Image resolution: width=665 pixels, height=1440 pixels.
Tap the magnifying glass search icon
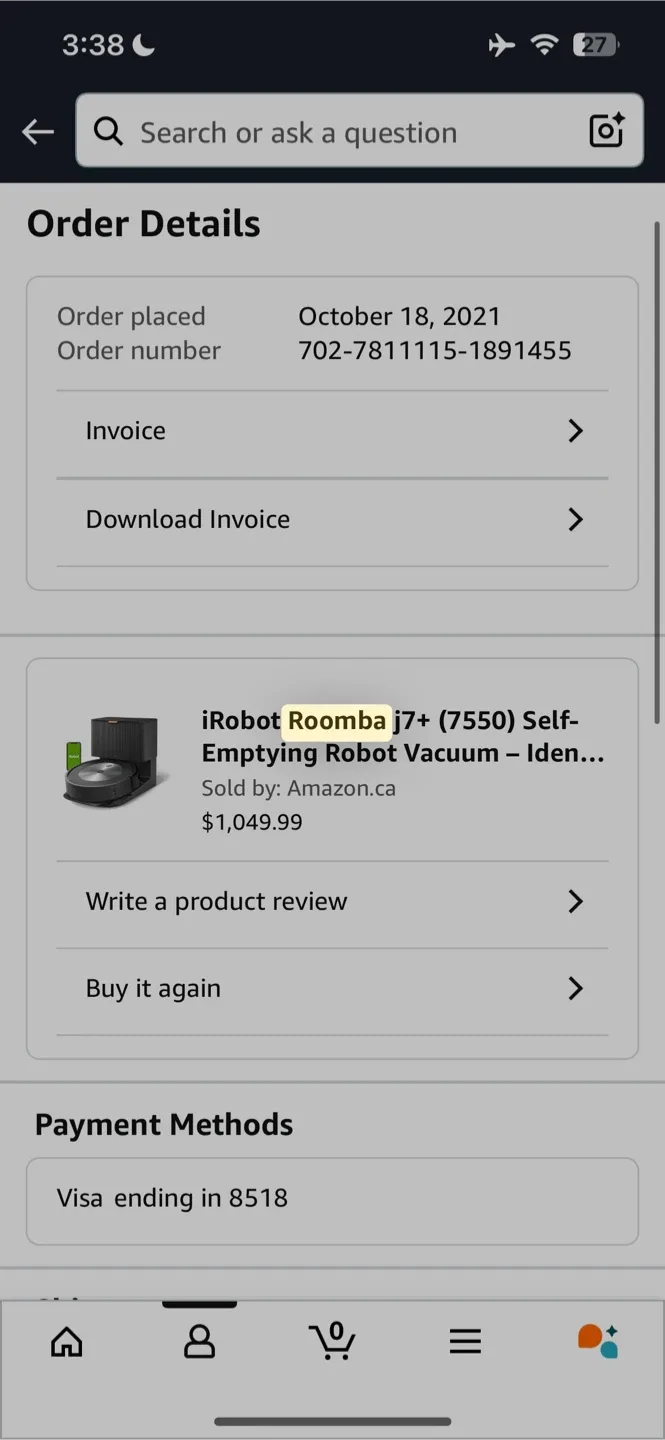click(x=108, y=131)
